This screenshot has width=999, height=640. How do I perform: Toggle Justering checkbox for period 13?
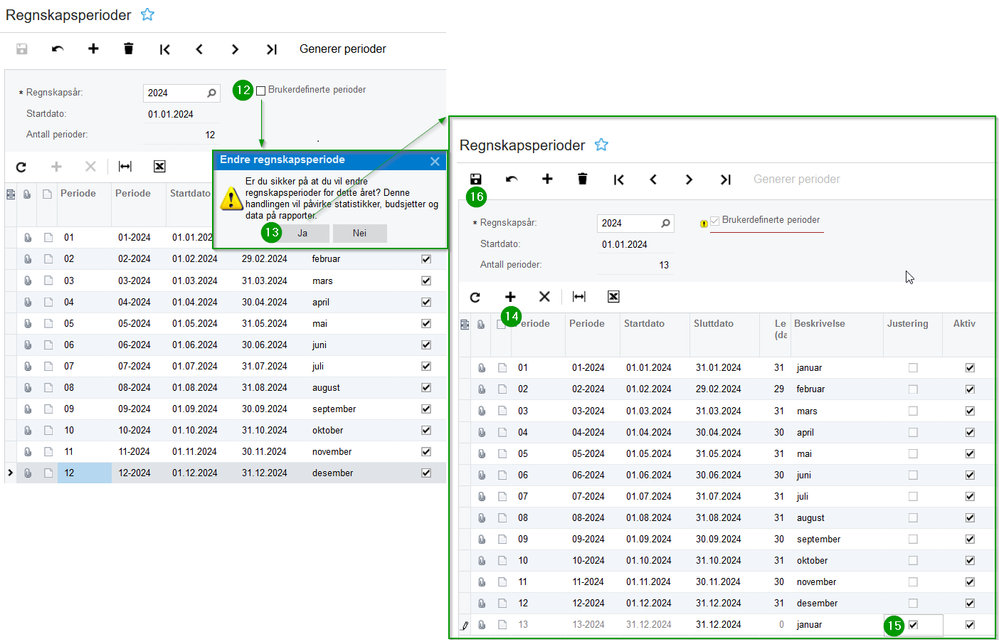click(912, 625)
